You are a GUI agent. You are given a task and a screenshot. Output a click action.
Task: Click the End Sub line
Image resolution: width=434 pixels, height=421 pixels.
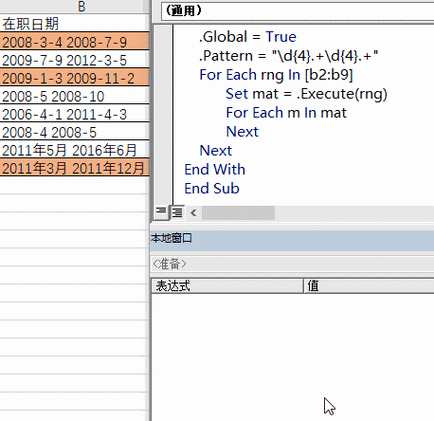click(212, 189)
